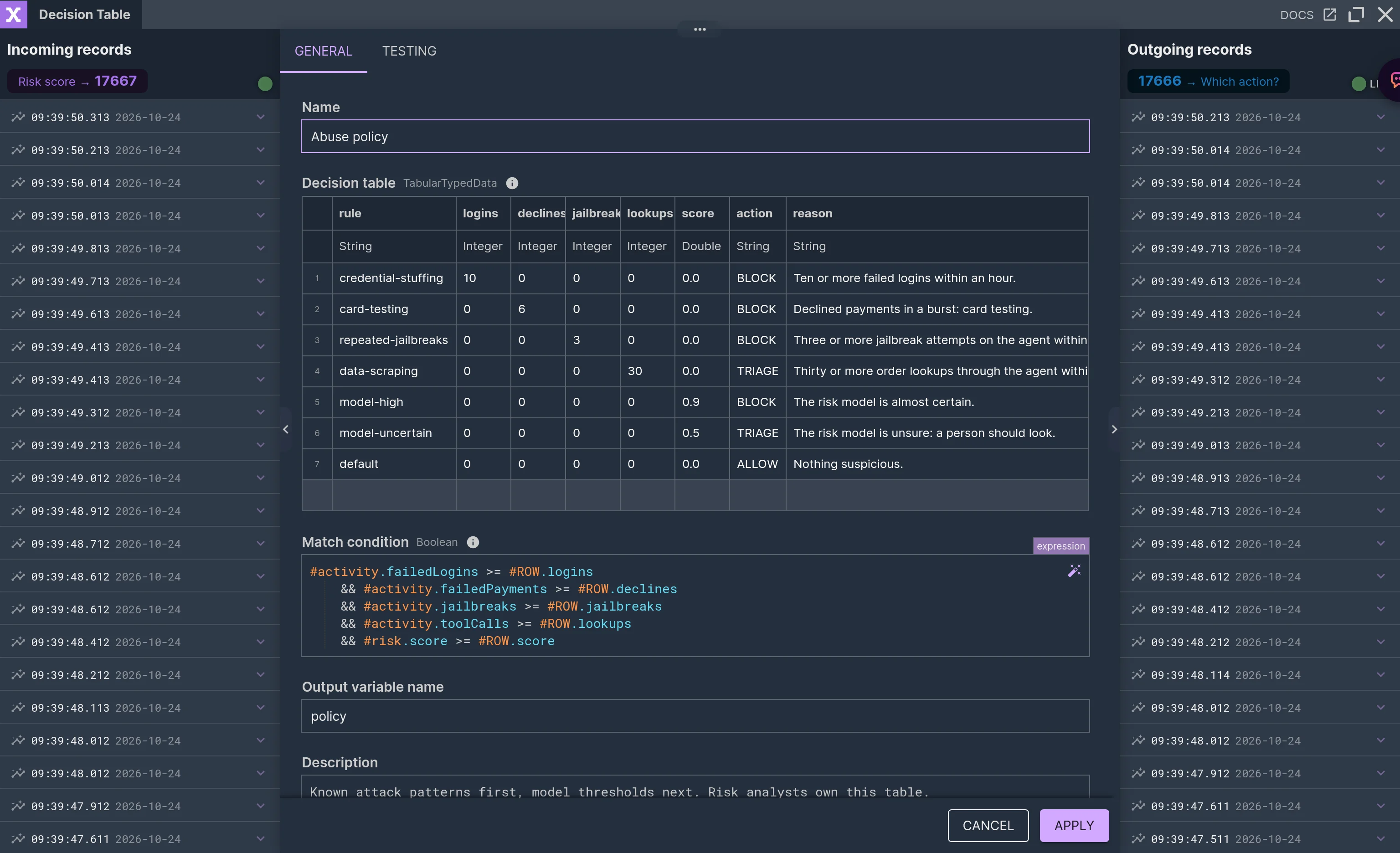This screenshot has width=1400, height=853.
Task: Click chart icon of incoming record 09:39:48.912
Action: 18,510
